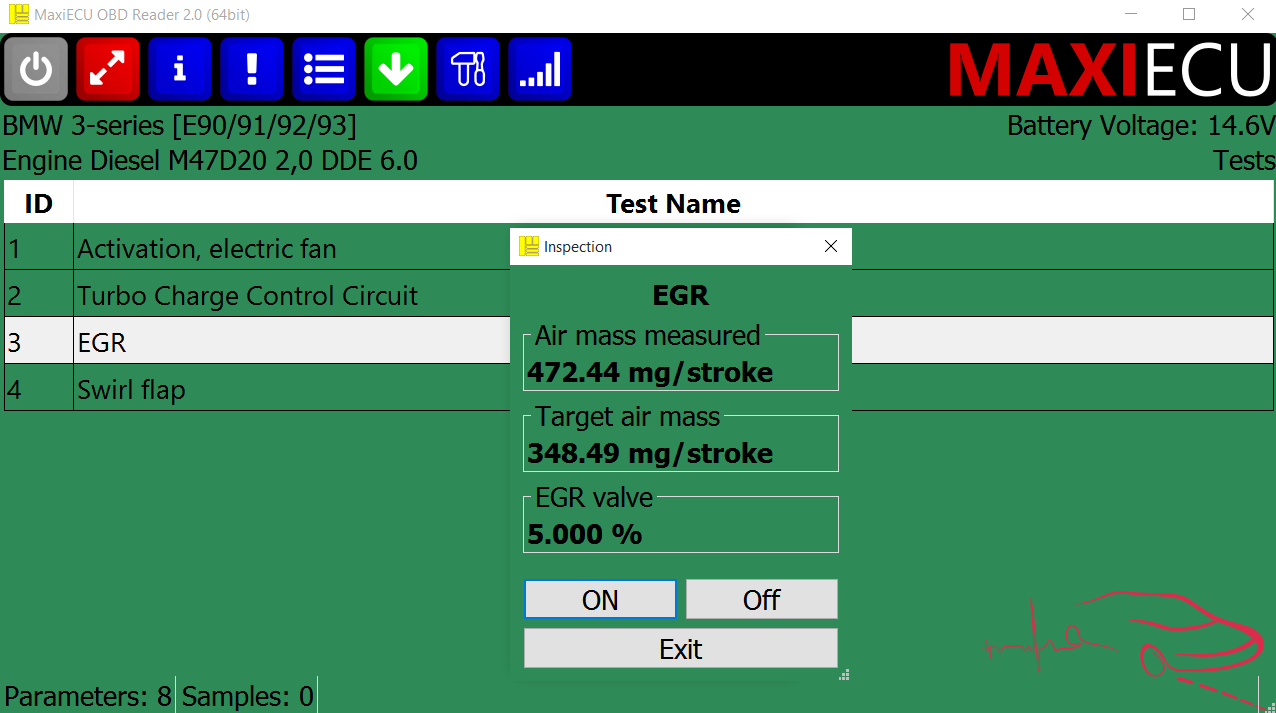
Task: Open the blue list icon
Action: 324,69
